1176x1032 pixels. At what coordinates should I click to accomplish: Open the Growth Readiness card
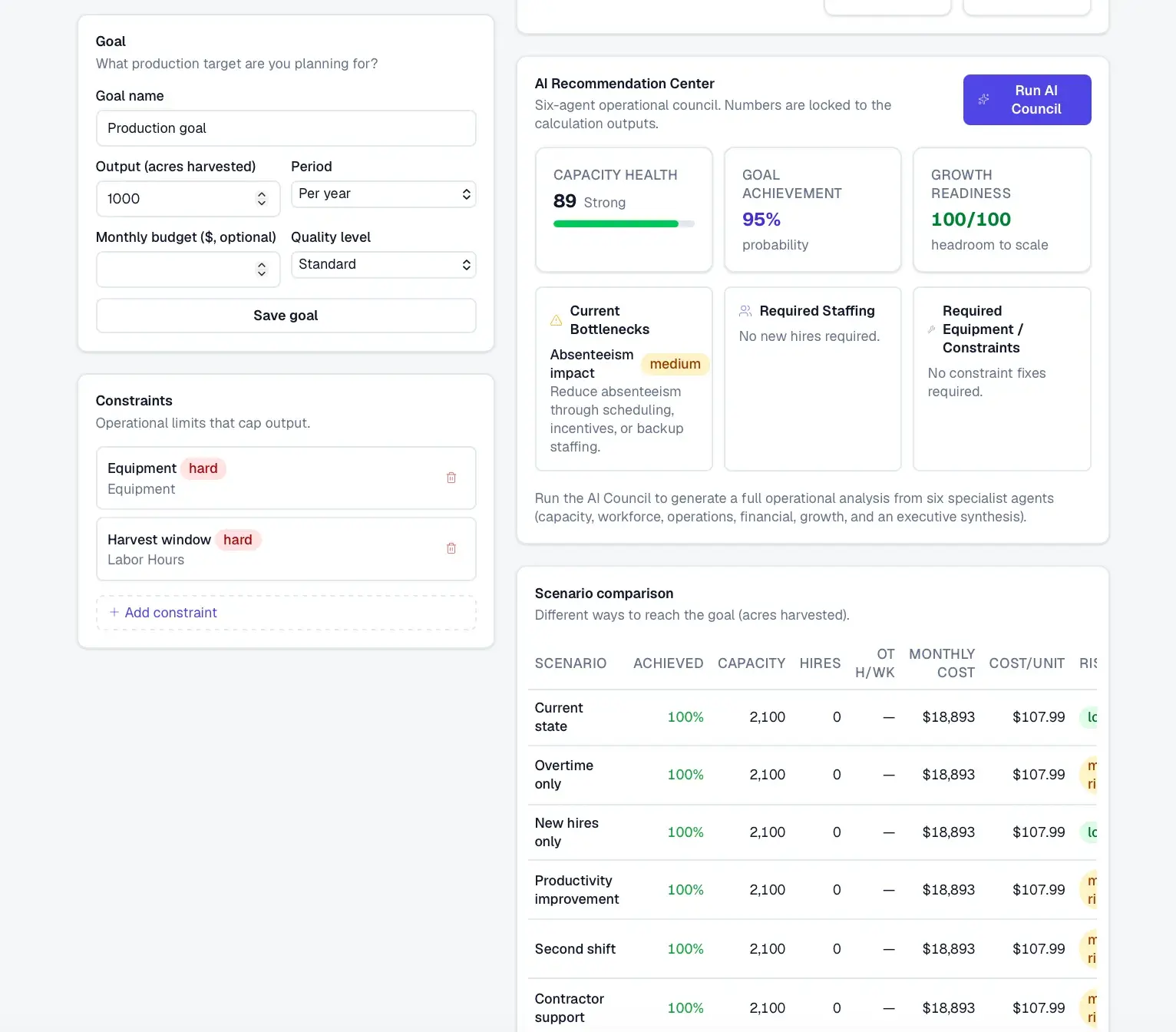[1002, 210]
